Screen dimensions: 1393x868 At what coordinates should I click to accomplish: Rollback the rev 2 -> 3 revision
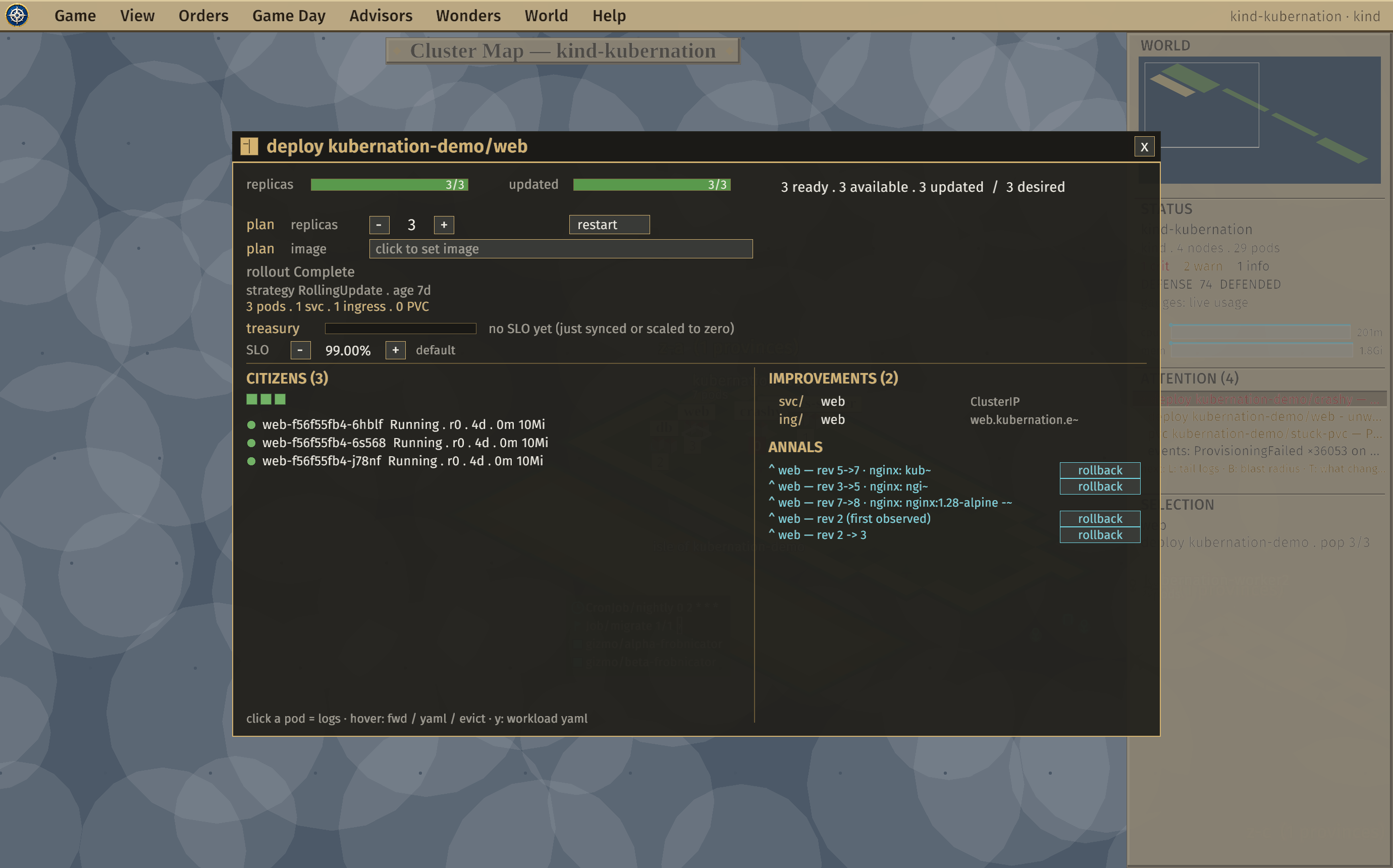1099,534
